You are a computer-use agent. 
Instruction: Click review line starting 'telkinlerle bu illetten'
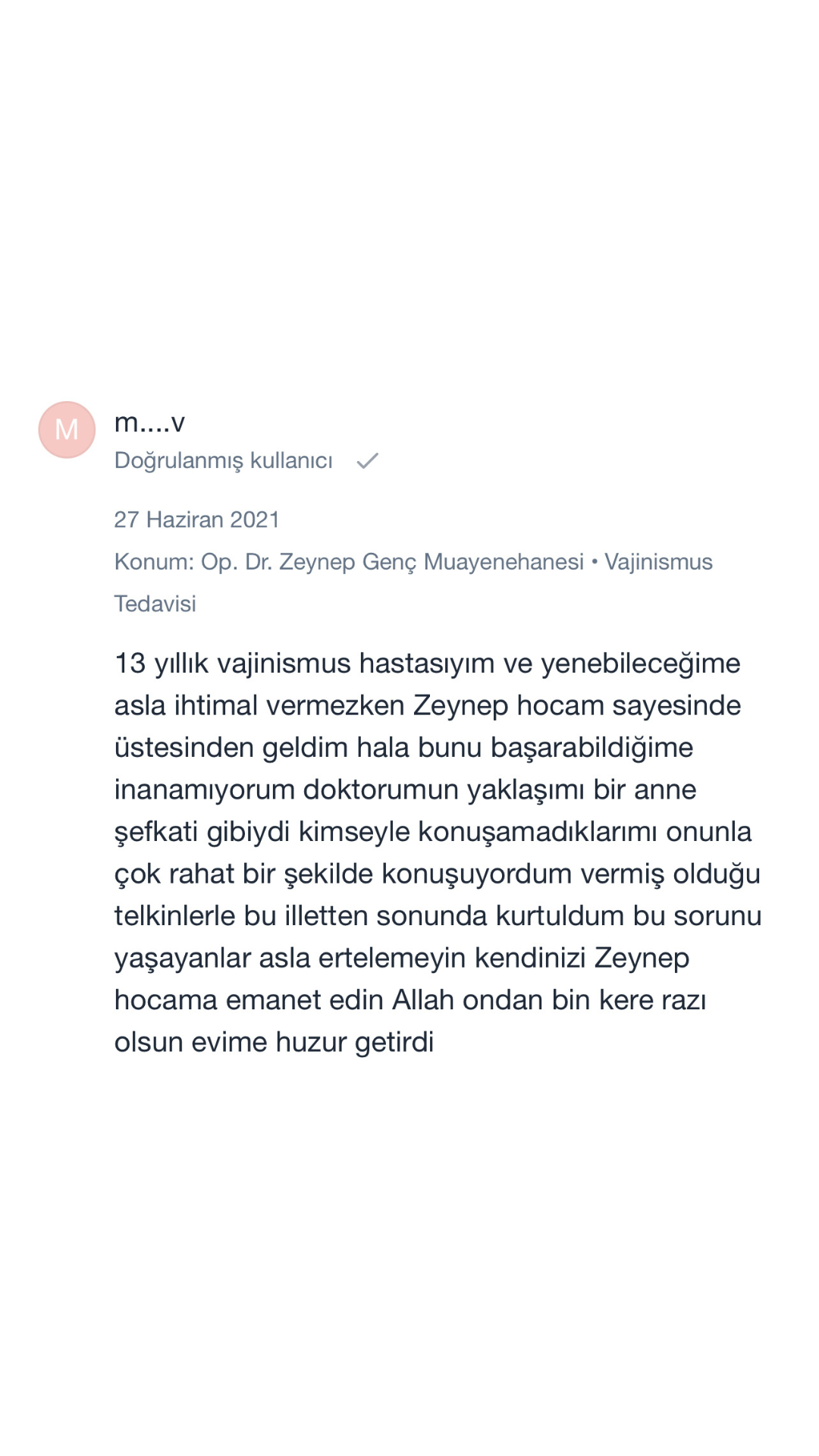(438, 916)
